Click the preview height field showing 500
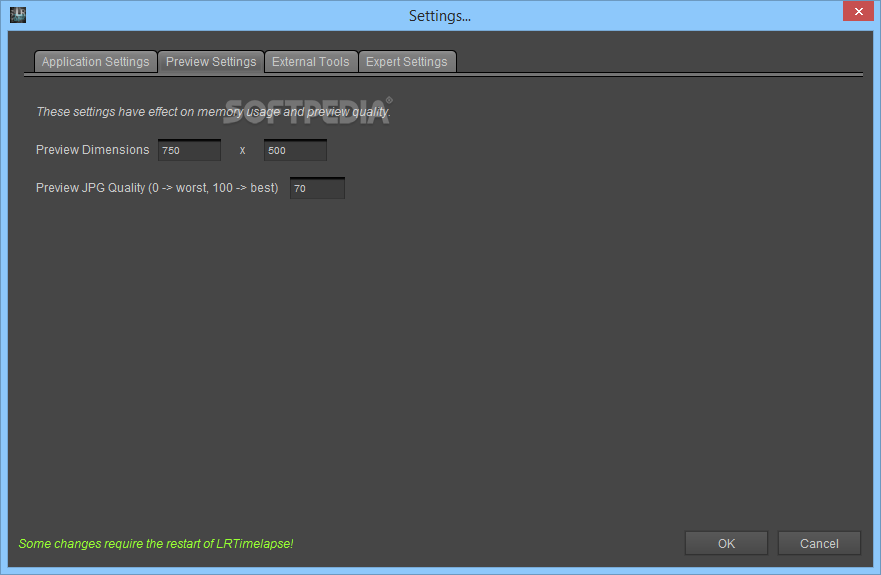Viewport: 881px width, 575px height. tap(295, 150)
